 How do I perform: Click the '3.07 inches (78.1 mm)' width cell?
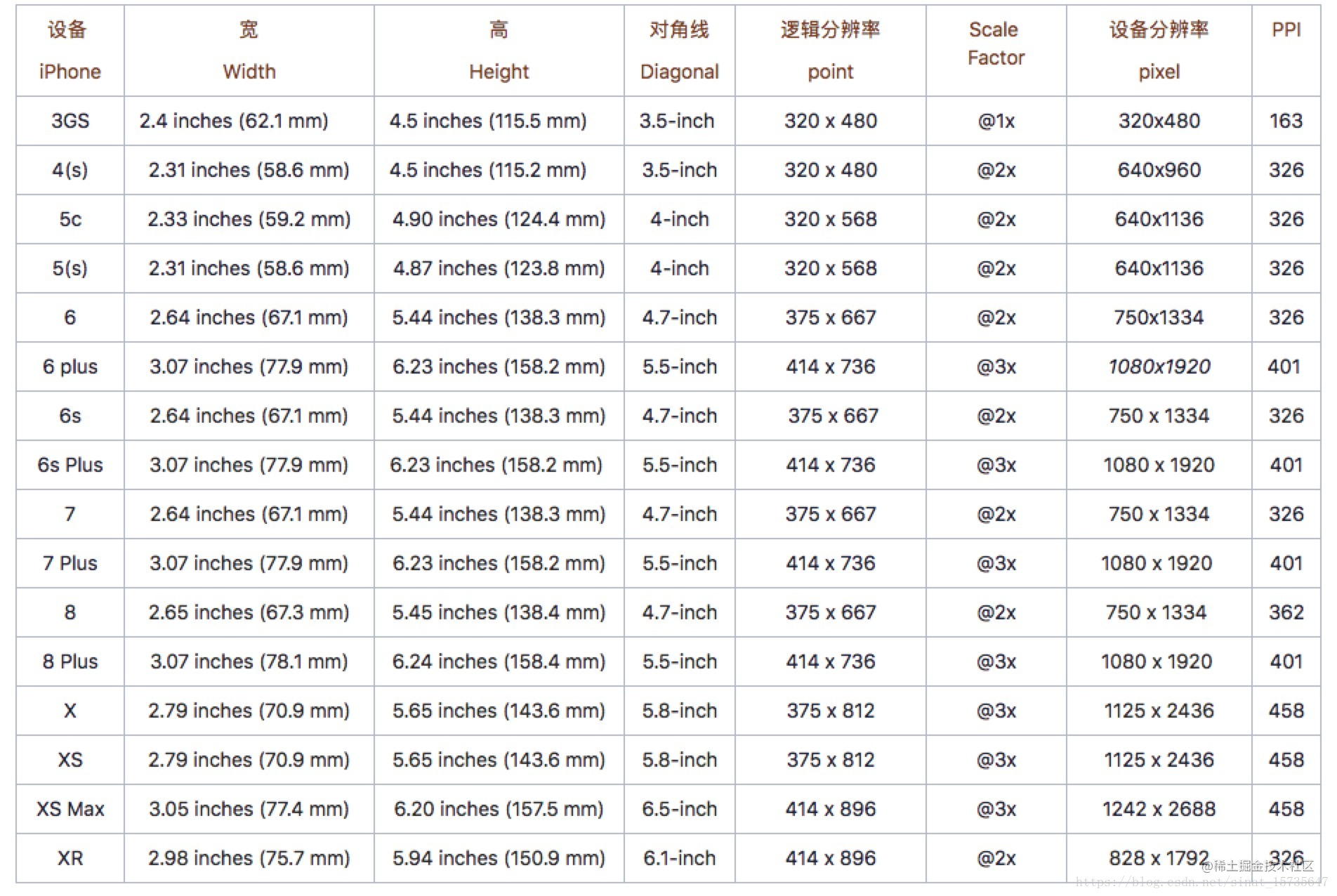[249, 661]
